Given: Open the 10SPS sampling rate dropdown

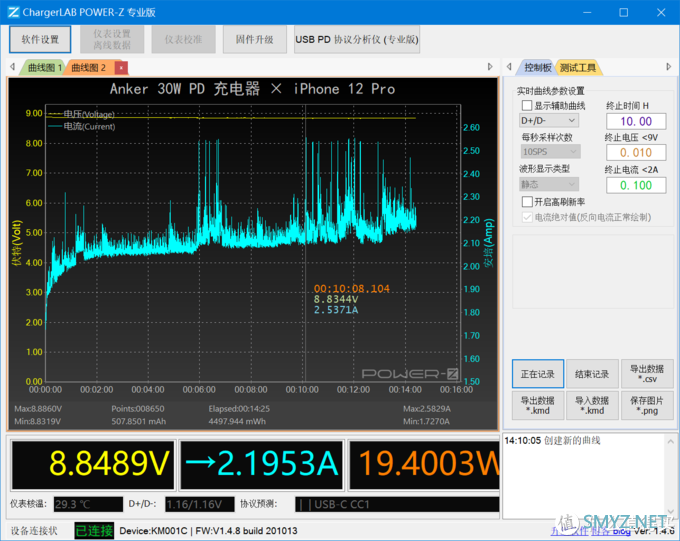Looking at the screenshot, I should [549, 152].
